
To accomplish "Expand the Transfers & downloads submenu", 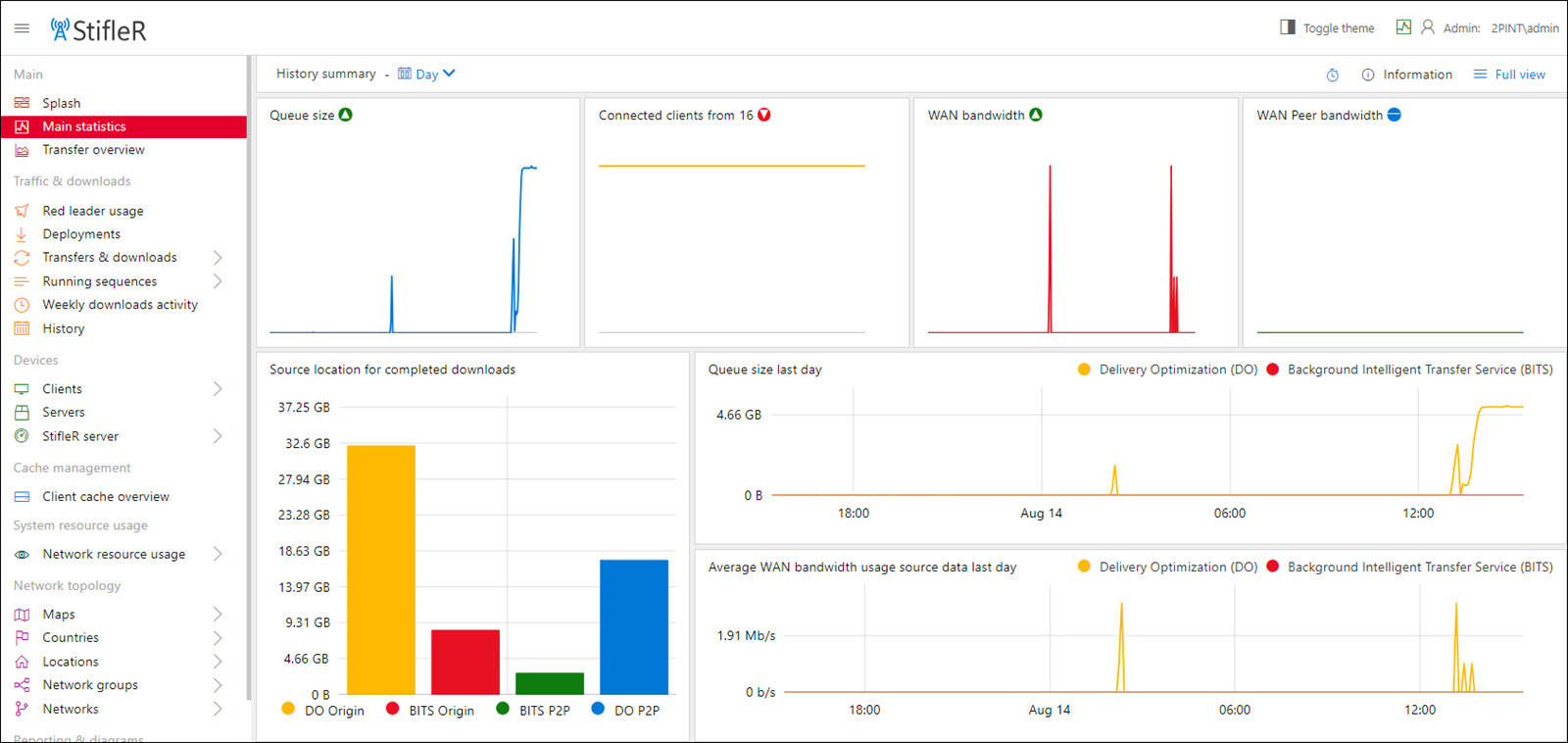I will point(218,258).
